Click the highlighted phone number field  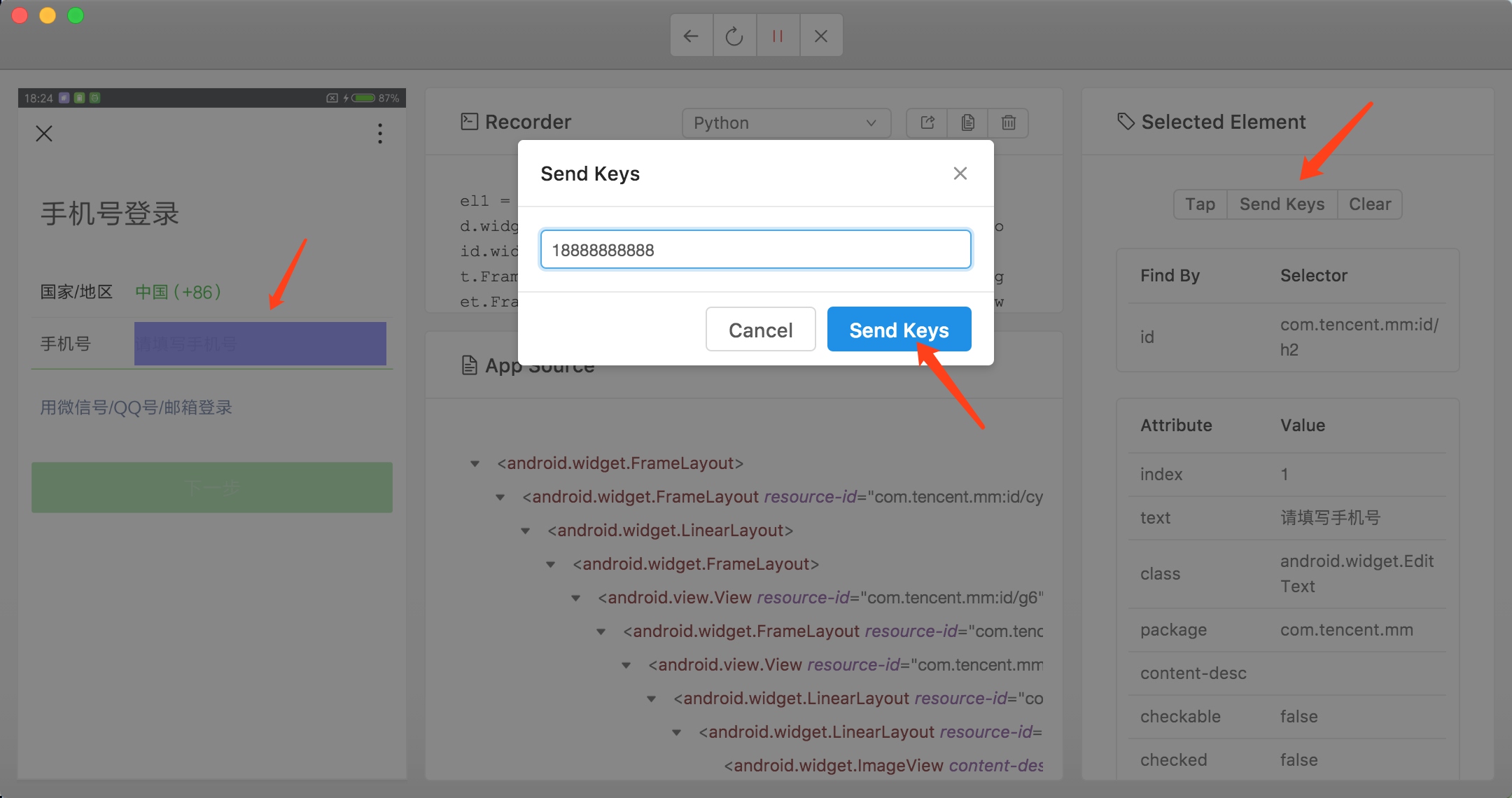260,344
